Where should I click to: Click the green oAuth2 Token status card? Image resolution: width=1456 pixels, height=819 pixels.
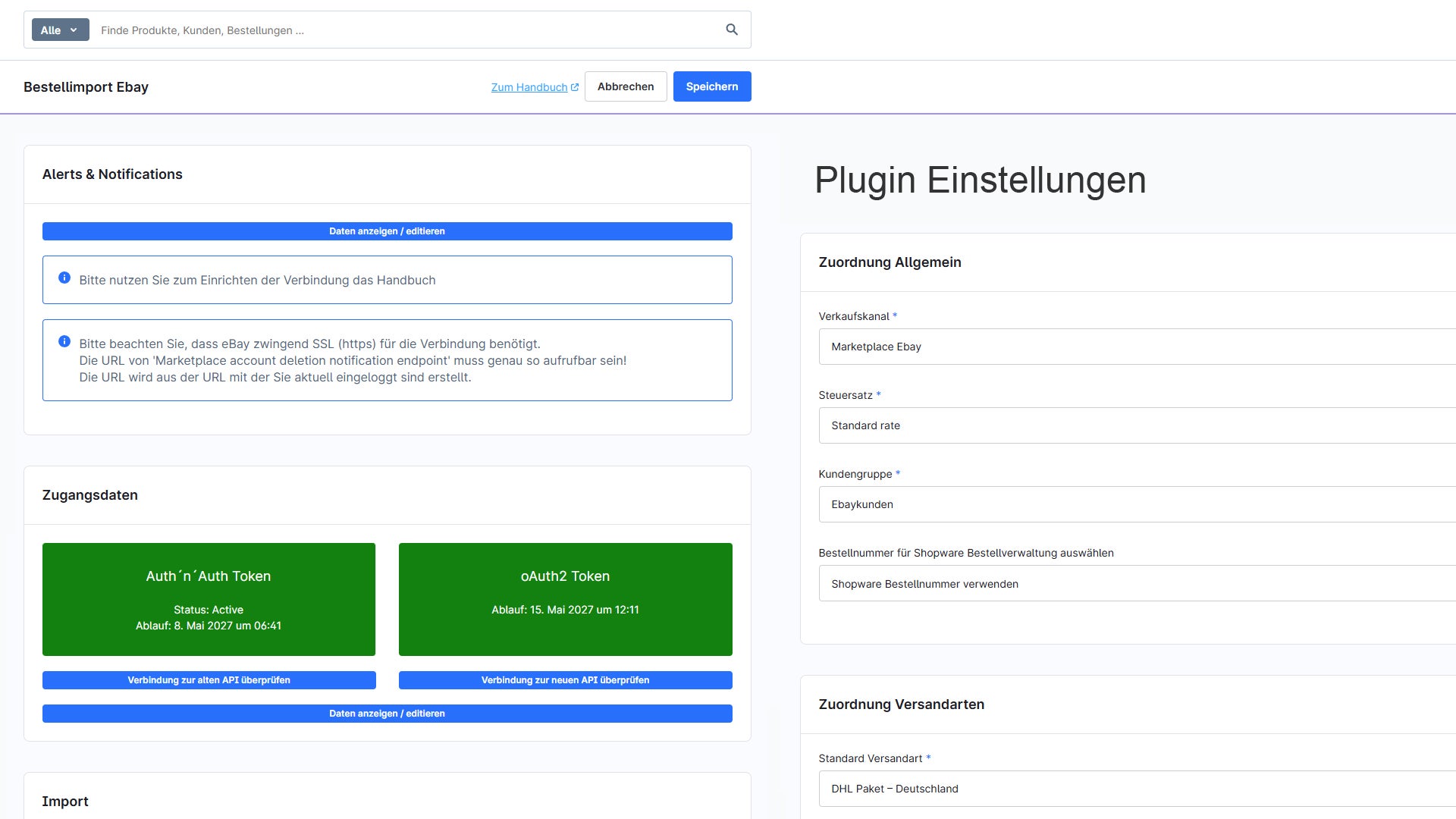click(566, 599)
